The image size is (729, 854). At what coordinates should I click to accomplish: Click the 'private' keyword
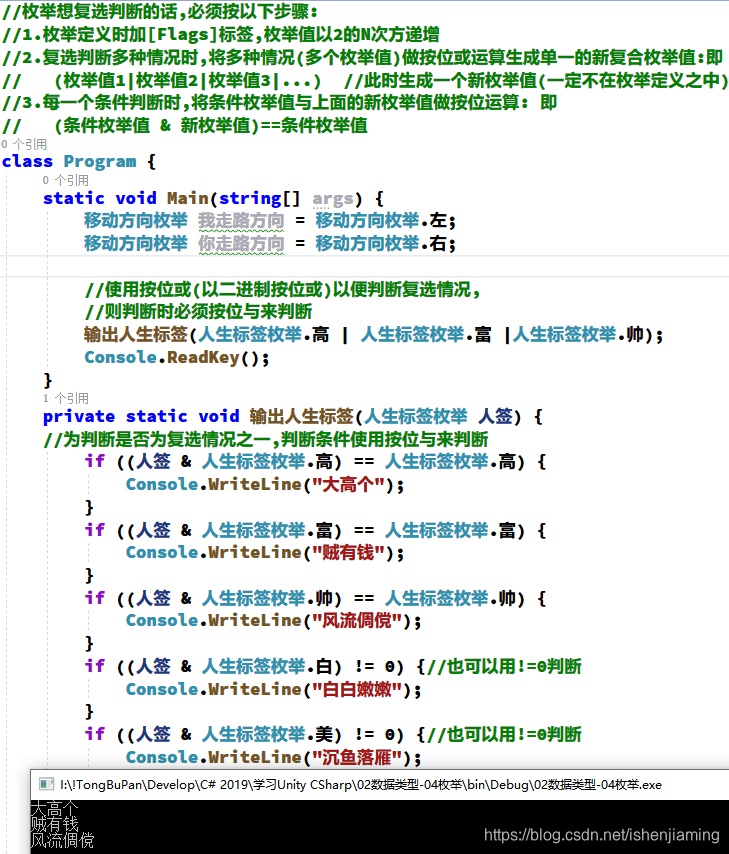[79, 417]
